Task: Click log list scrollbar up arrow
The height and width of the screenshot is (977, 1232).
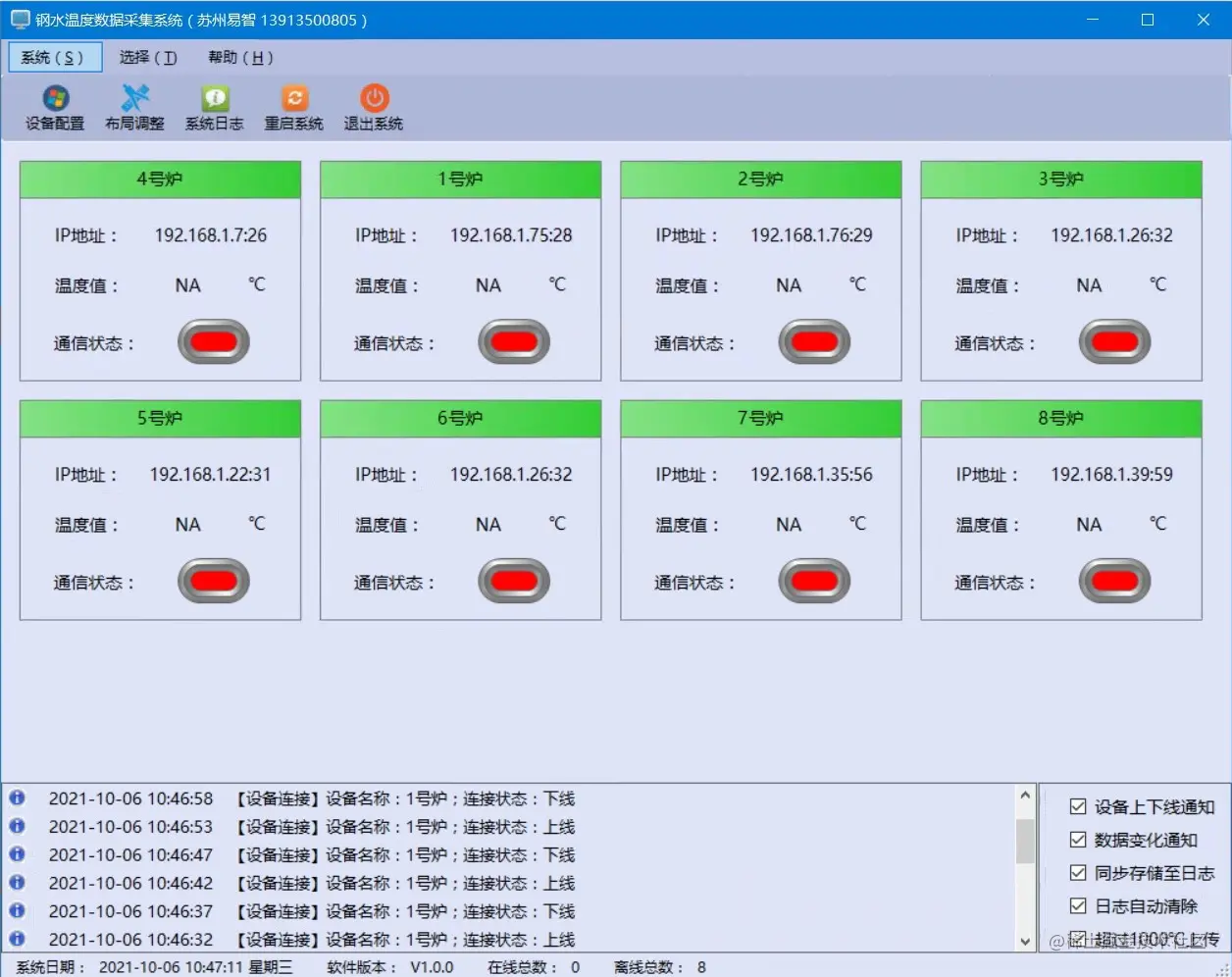Action: (x=1025, y=796)
